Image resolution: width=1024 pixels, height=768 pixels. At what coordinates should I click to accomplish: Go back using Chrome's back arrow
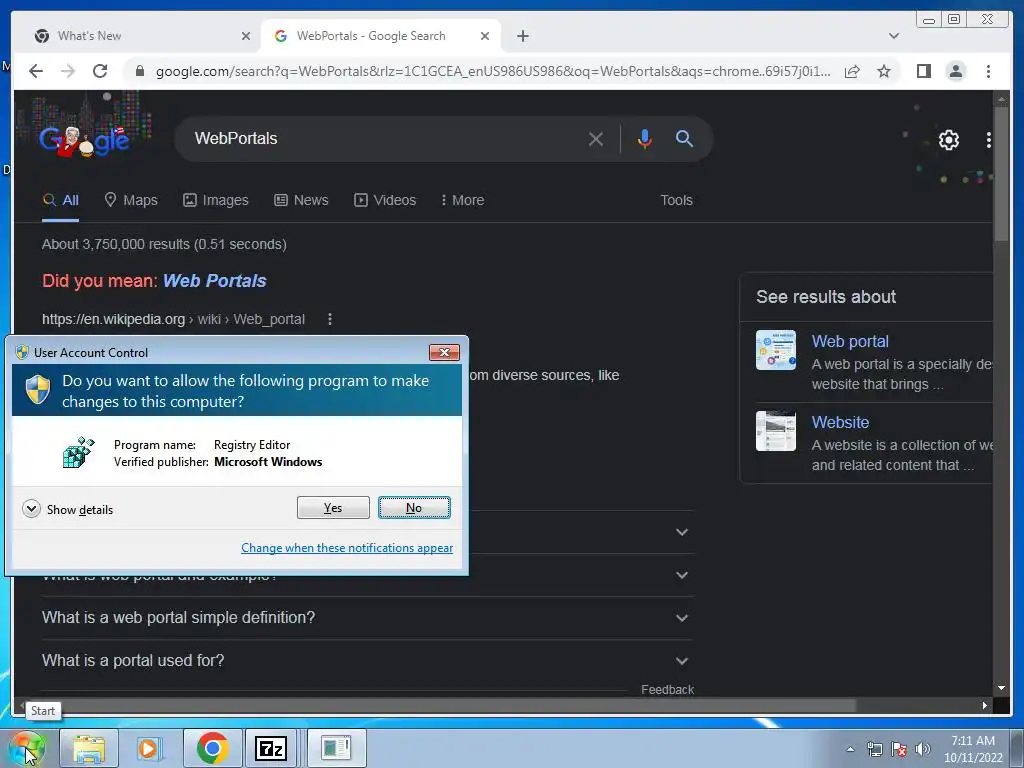pos(36,71)
